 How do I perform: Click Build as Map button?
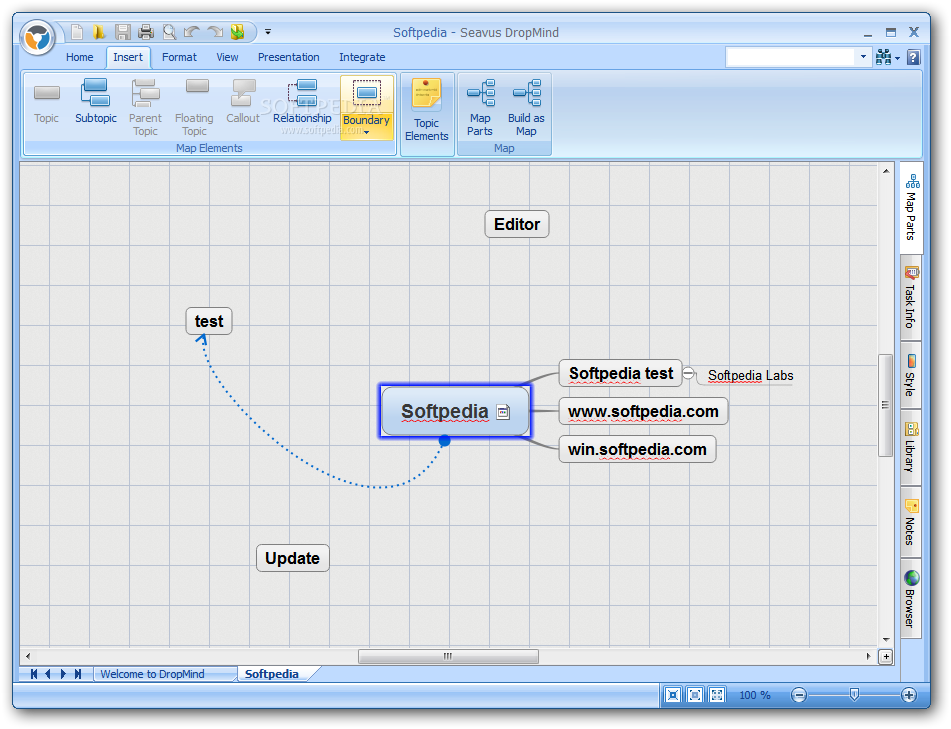[x=526, y=107]
